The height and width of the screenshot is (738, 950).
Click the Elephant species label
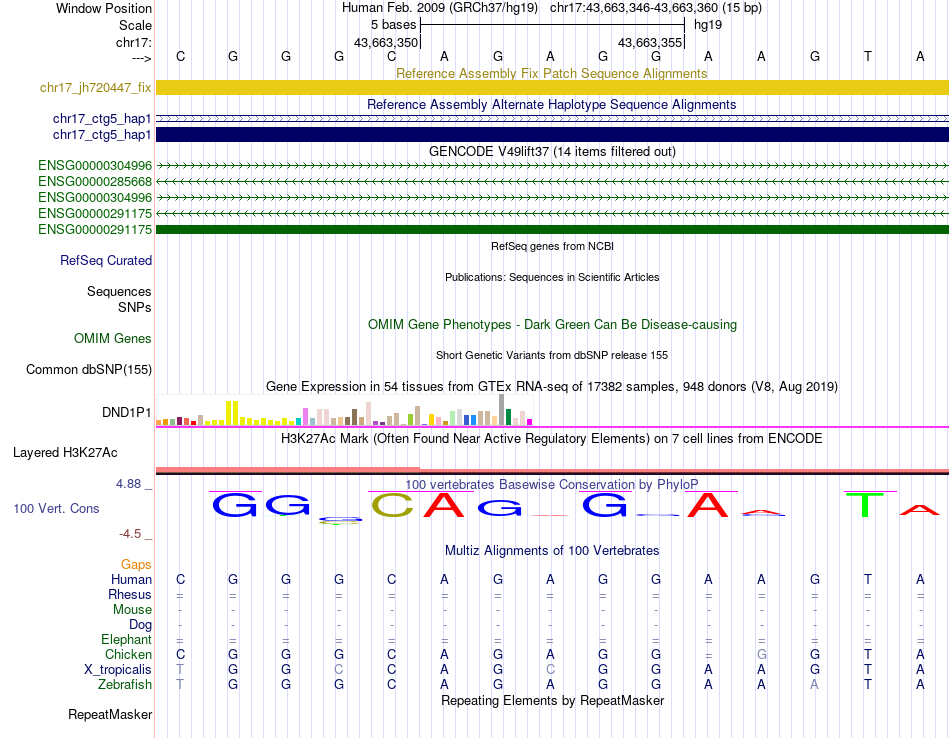(126, 640)
